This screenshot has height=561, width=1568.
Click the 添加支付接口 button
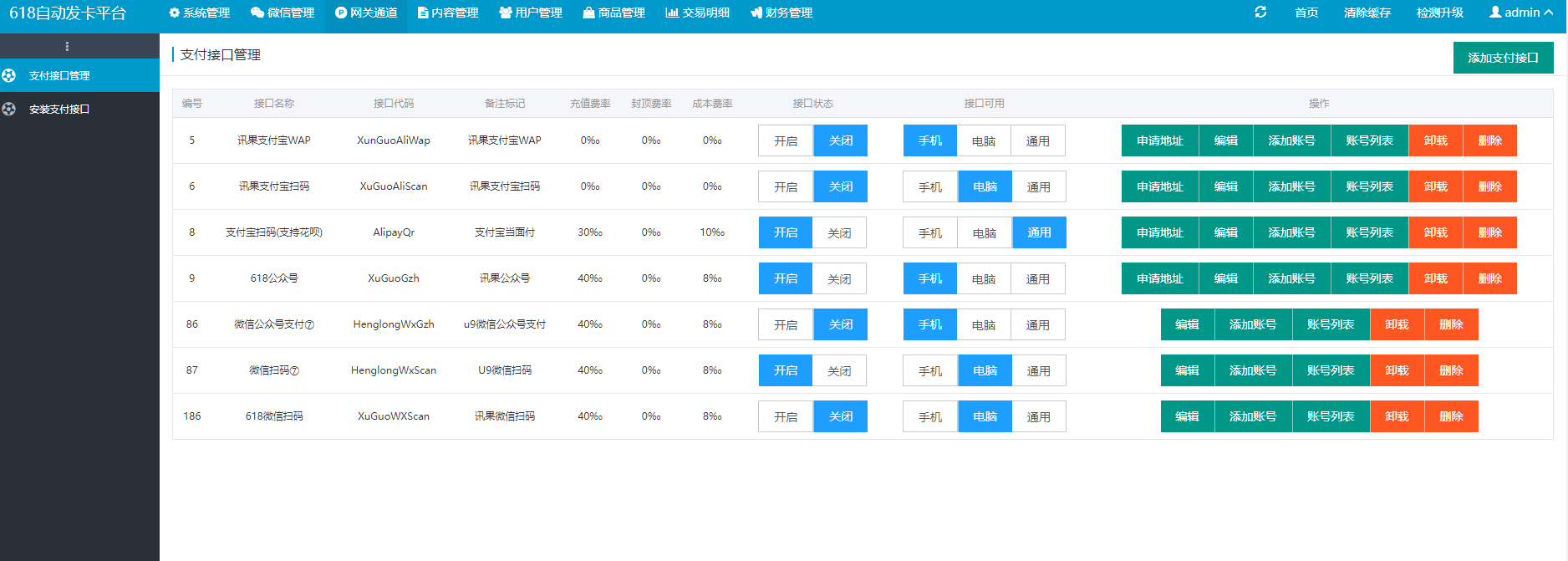point(1503,58)
